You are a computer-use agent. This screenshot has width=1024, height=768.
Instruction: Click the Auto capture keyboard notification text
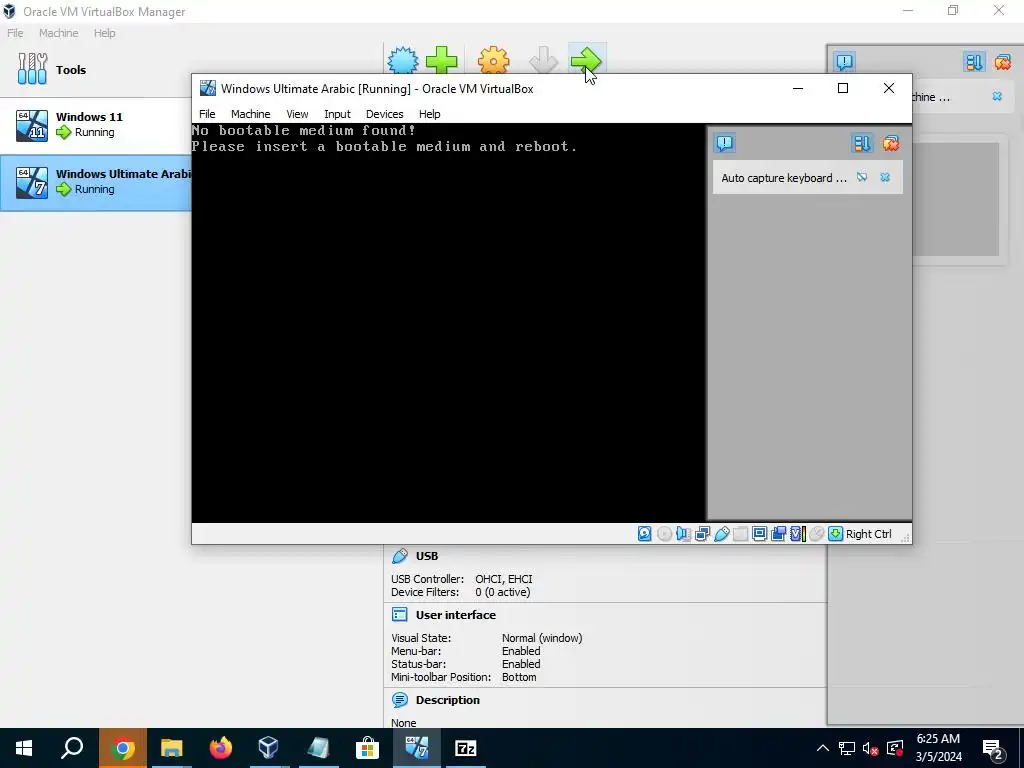tap(784, 178)
